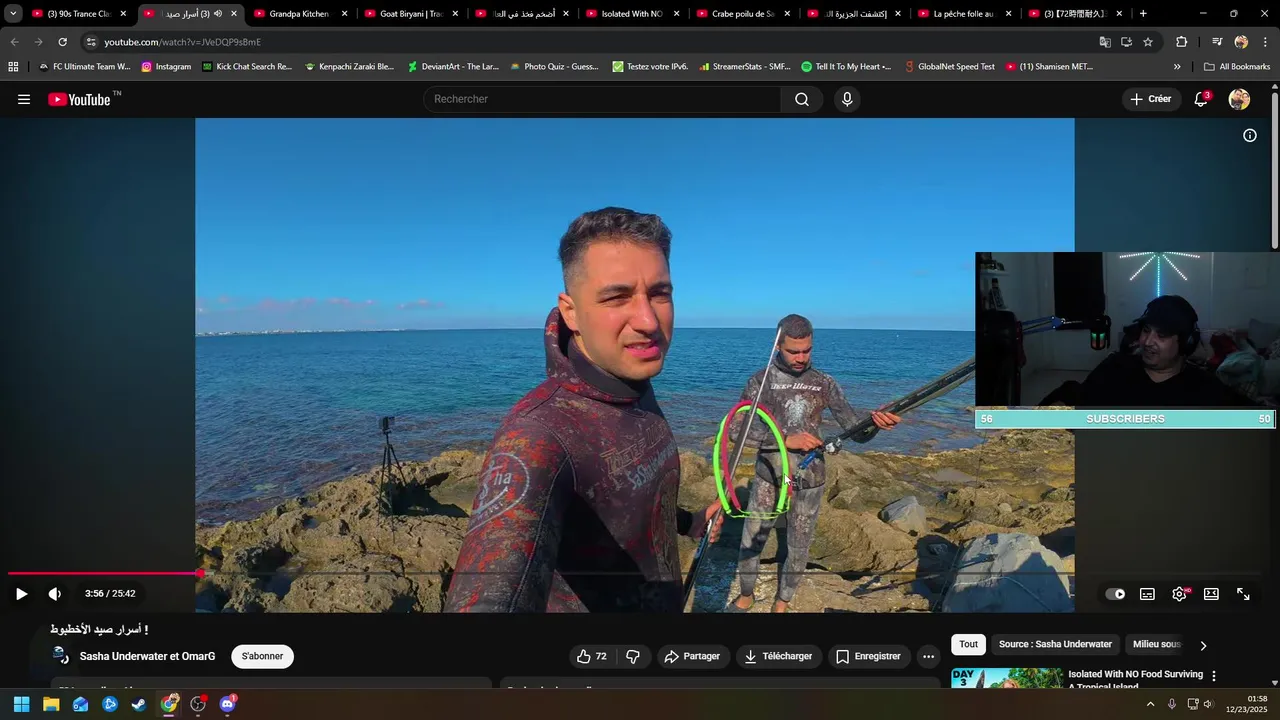Open the Kick Chat Search bookmark
The height and width of the screenshot is (720, 1280).
tap(246, 67)
